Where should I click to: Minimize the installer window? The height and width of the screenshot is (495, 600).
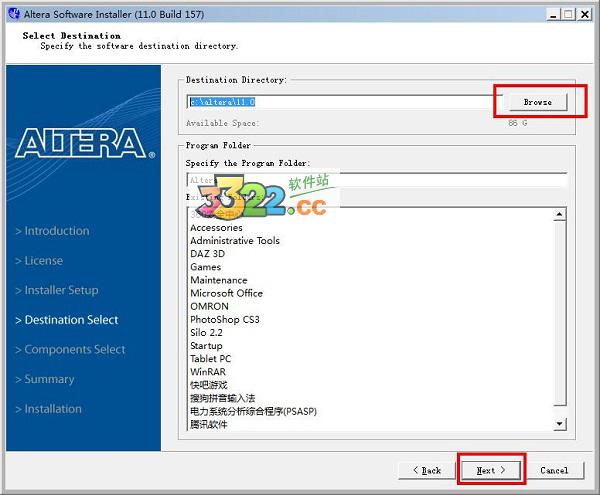pos(553,15)
